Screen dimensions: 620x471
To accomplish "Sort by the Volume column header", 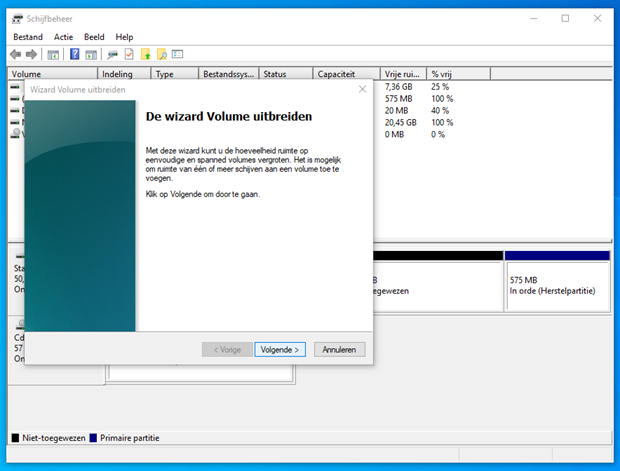I will click(53, 74).
